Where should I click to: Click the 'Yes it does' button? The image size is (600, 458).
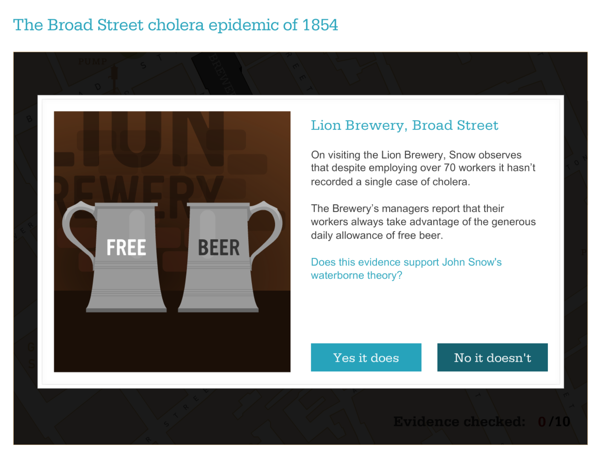click(366, 357)
